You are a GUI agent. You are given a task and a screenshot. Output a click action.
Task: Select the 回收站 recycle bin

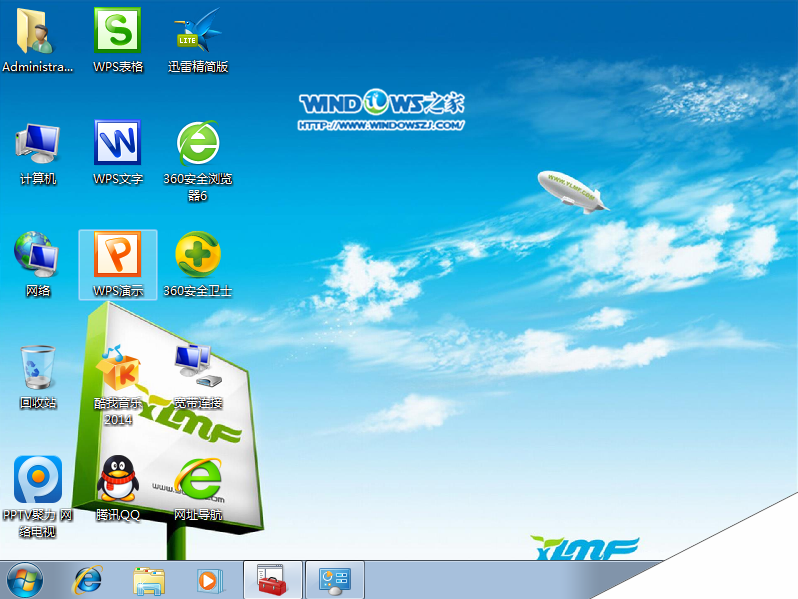click(x=38, y=368)
